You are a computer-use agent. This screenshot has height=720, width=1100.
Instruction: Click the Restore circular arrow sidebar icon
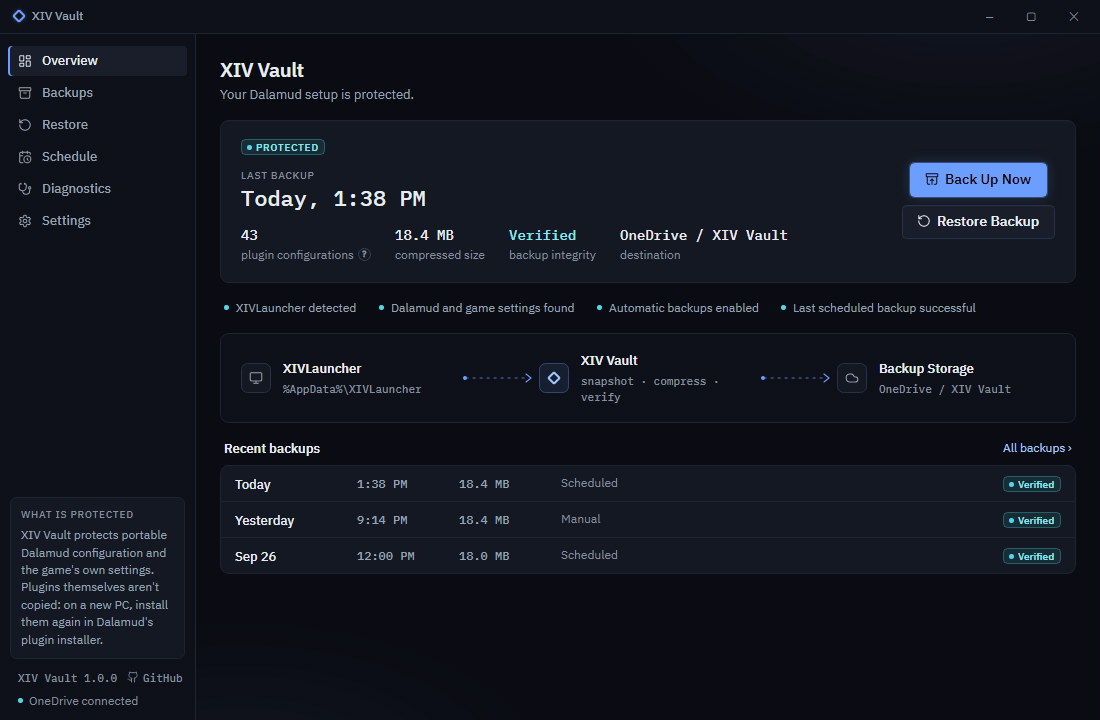click(25, 125)
